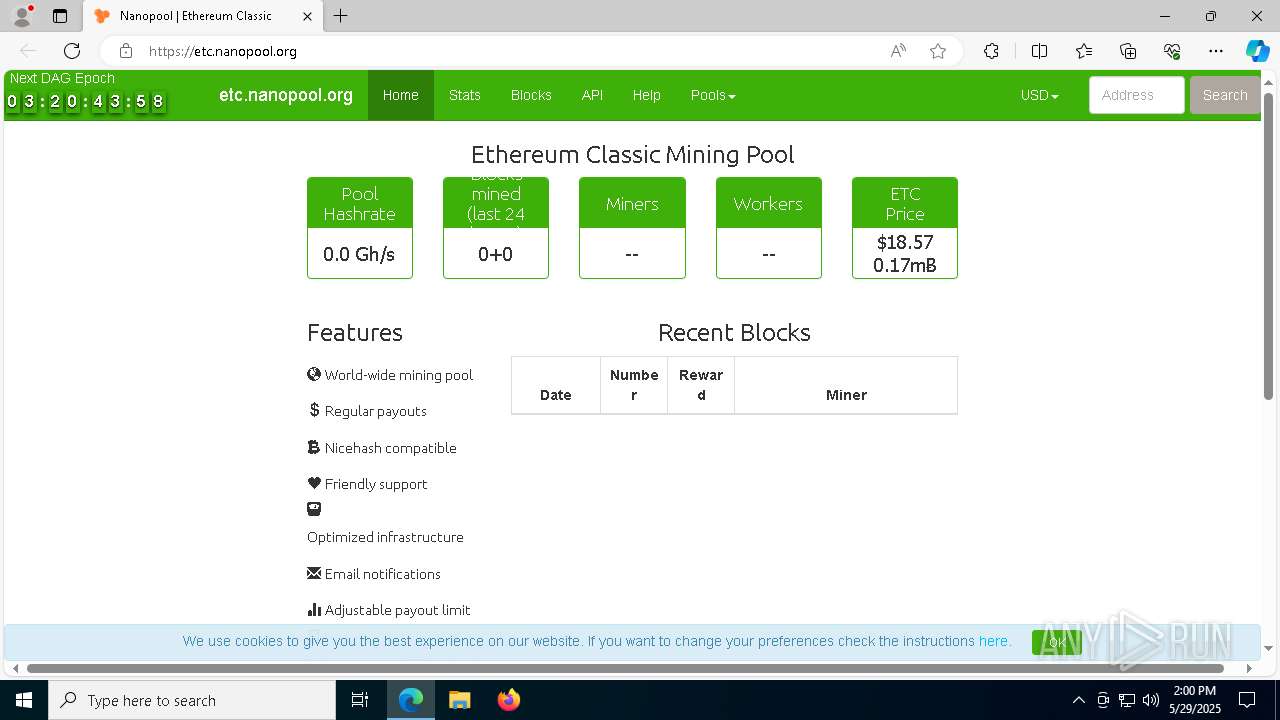Click the browser profile avatar icon

(x=22, y=16)
